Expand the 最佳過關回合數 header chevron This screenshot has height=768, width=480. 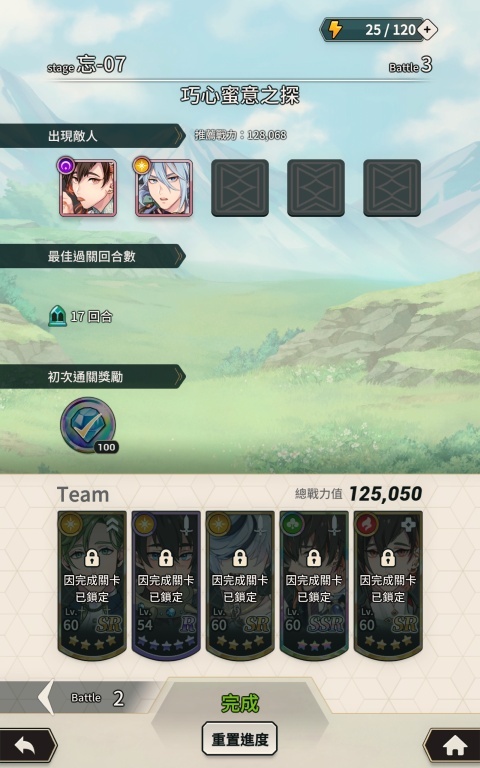(x=179, y=256)
